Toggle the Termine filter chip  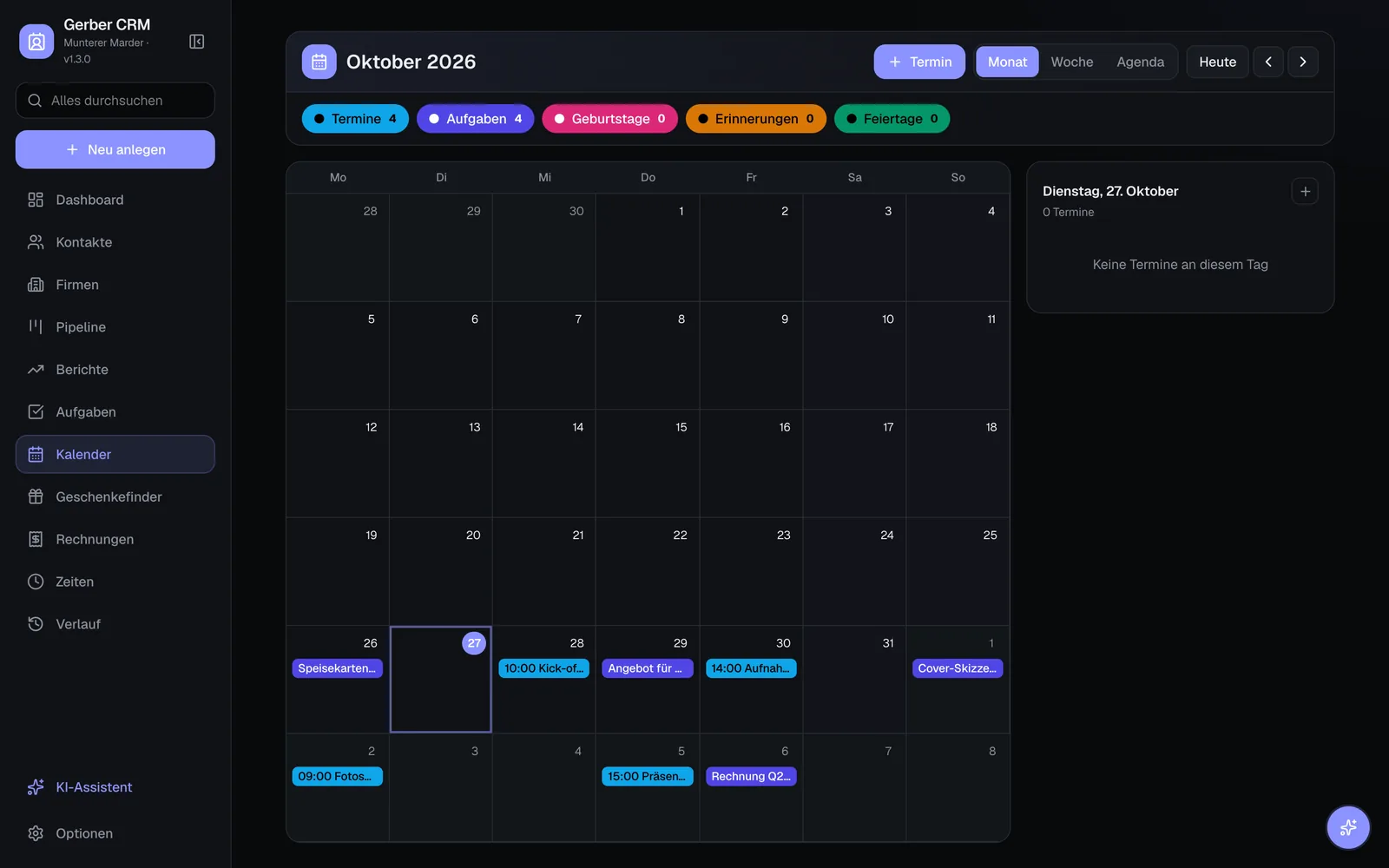[x=355, y=119]
